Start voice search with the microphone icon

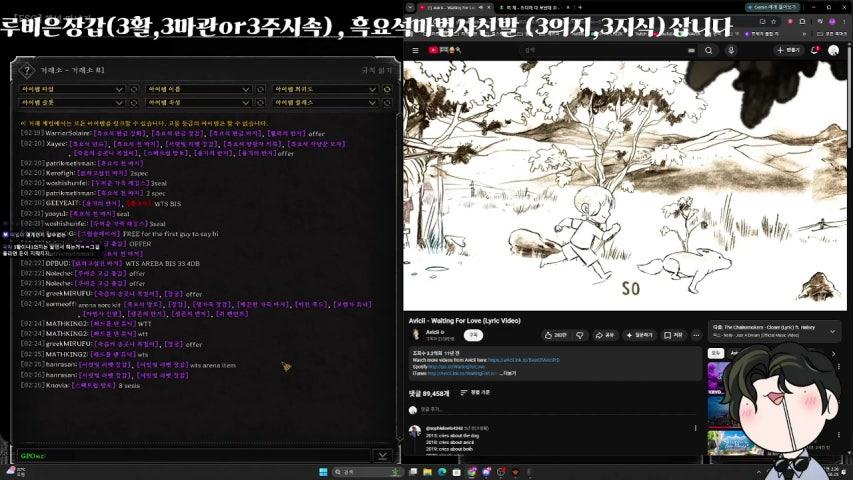click(731, 50)
